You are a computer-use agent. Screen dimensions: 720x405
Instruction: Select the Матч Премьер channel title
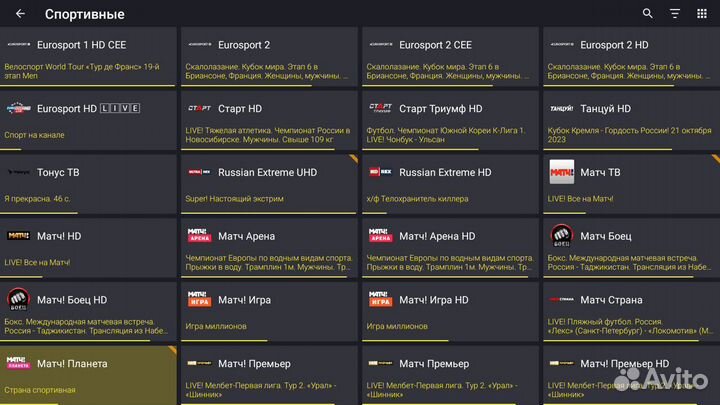(x=434, y=364)
